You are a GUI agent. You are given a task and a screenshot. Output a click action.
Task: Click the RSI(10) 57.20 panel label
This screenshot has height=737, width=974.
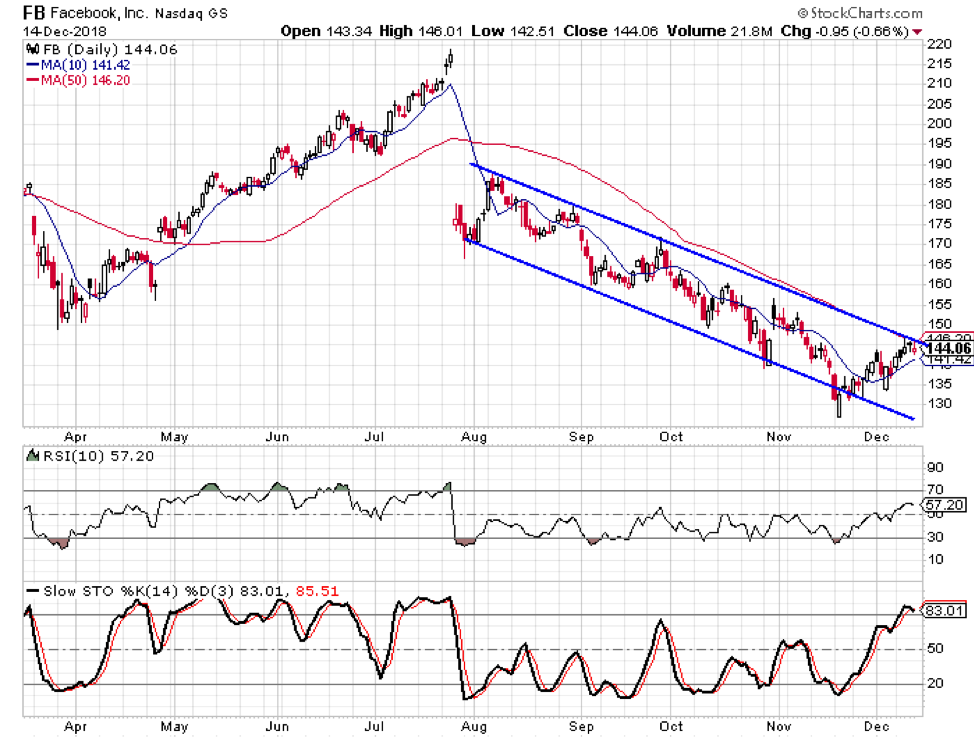[98, 456]
